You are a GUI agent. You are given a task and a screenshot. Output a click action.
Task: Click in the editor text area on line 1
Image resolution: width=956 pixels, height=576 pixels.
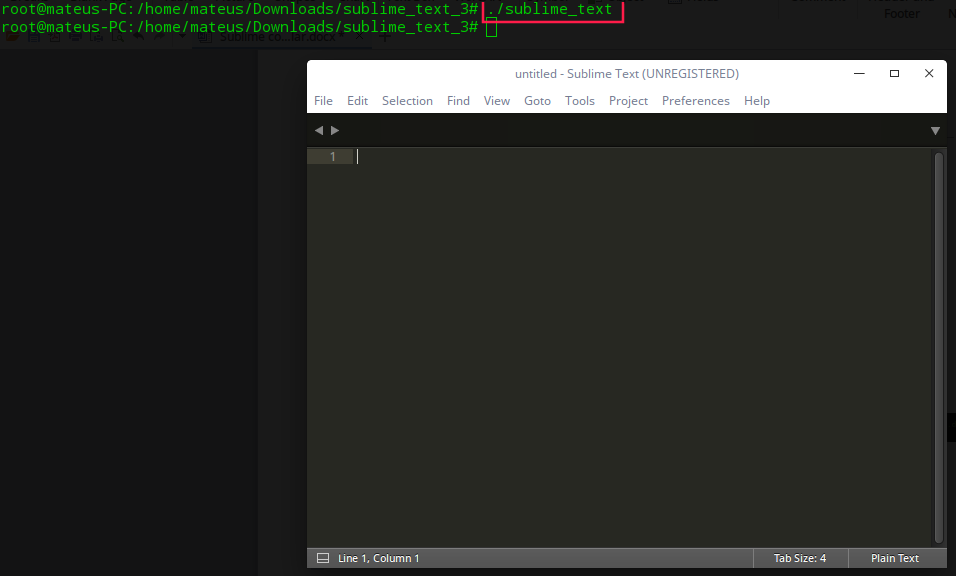tap(643, 157)
